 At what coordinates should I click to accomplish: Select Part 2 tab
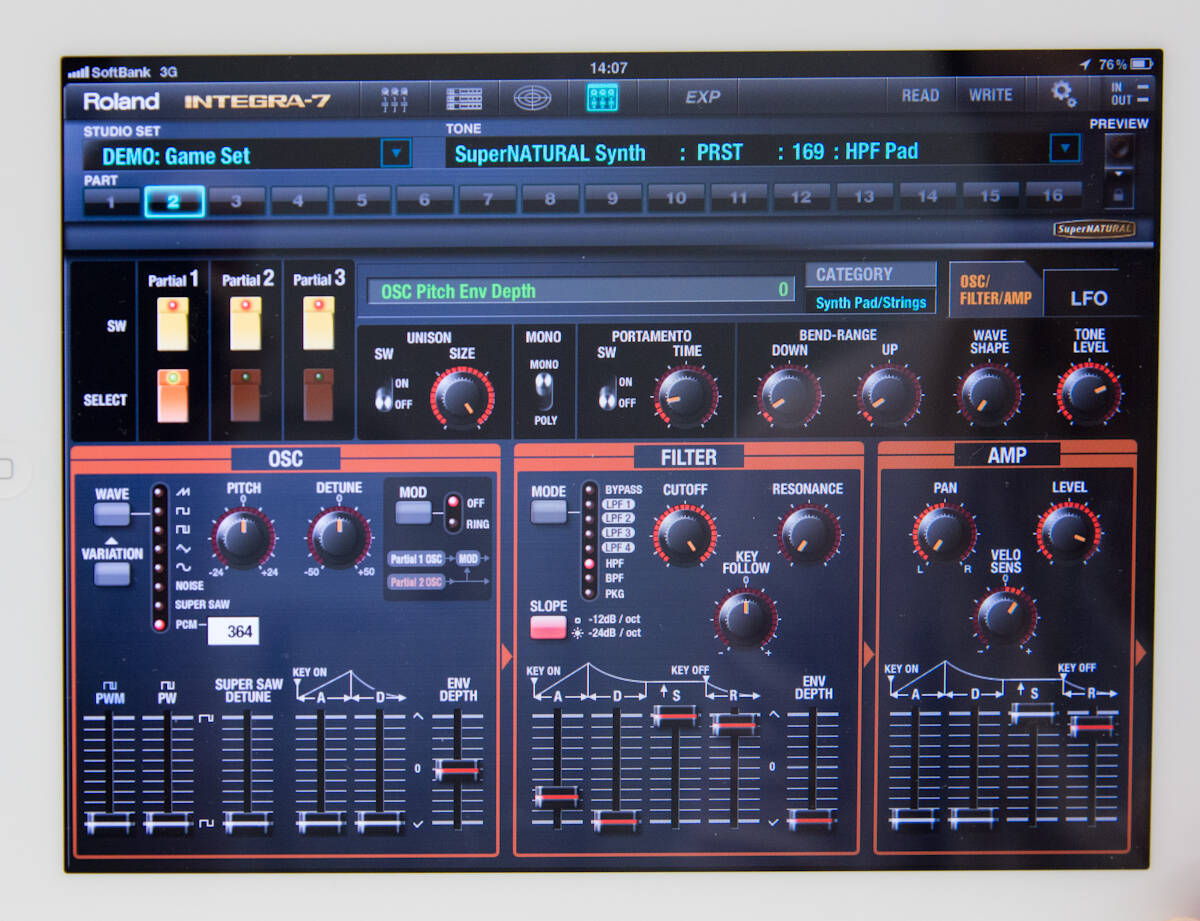pos(173,201)
